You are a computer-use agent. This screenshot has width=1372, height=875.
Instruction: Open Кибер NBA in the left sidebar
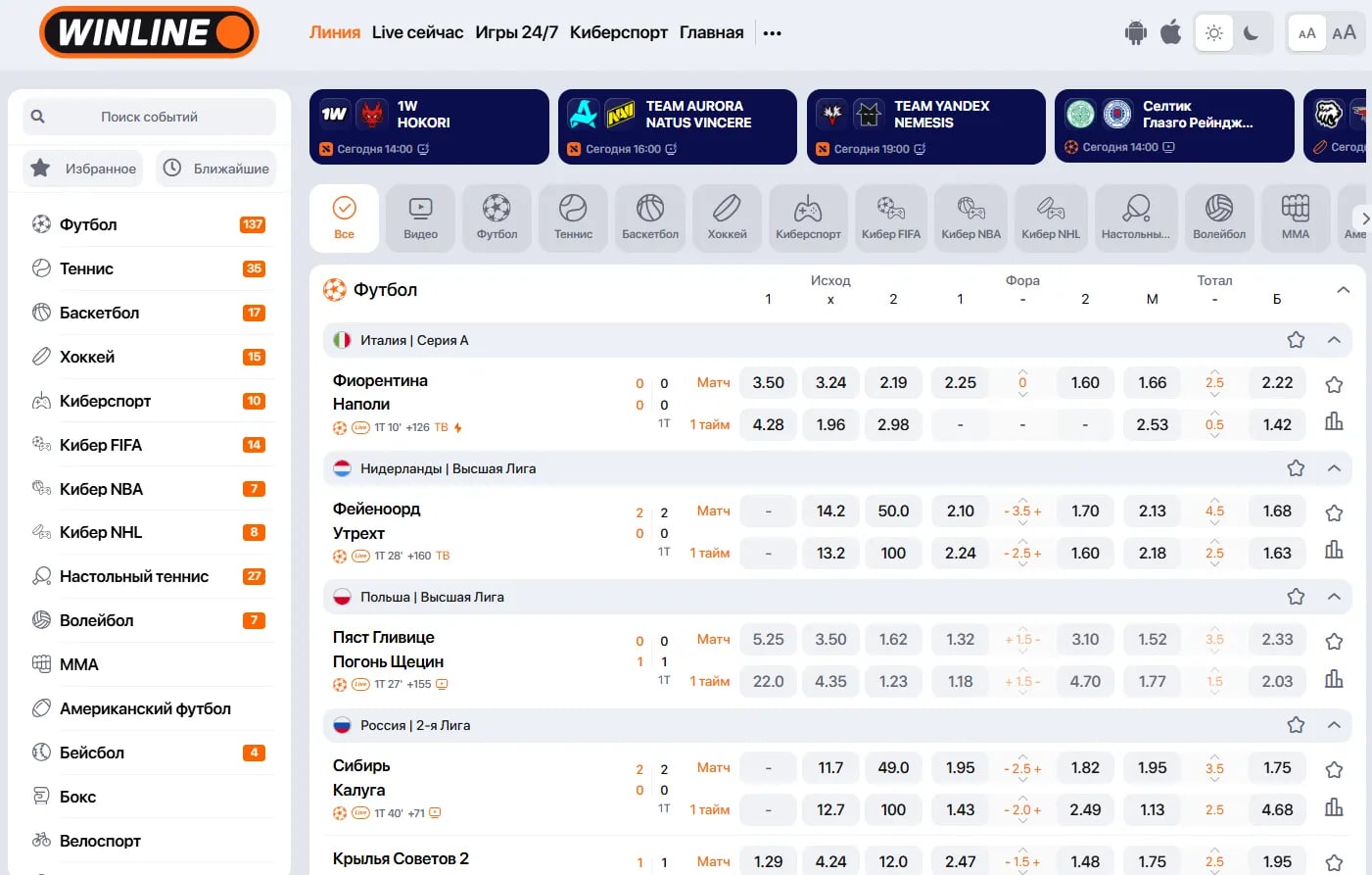[x=149, y=489]
